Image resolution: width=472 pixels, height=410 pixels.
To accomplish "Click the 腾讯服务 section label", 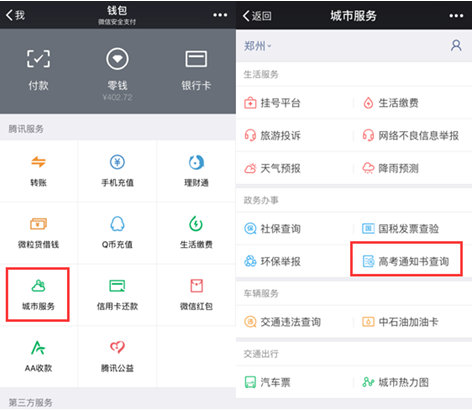I will point(26,129).
